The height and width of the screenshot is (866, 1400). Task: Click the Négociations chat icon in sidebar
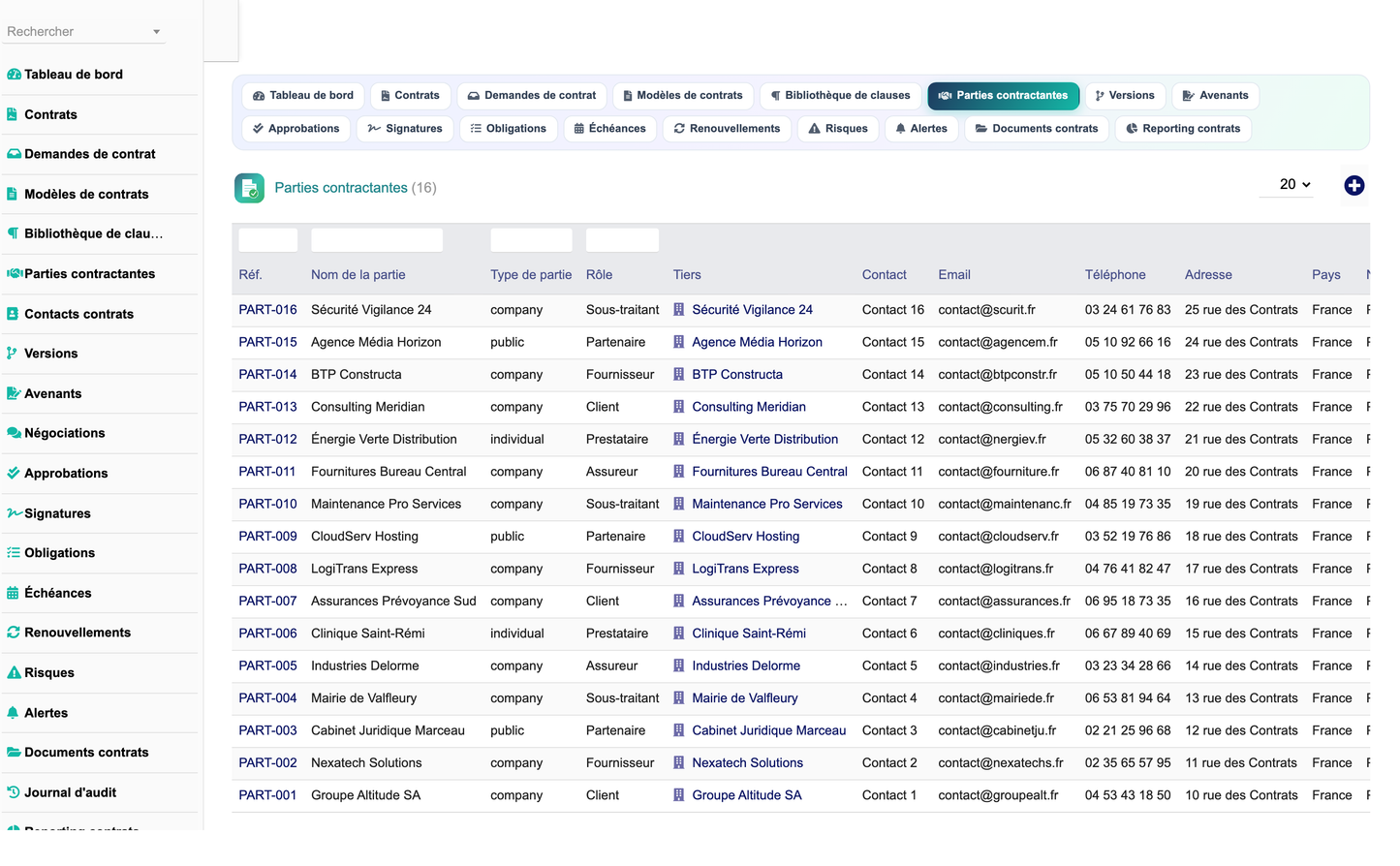point(14,433)
